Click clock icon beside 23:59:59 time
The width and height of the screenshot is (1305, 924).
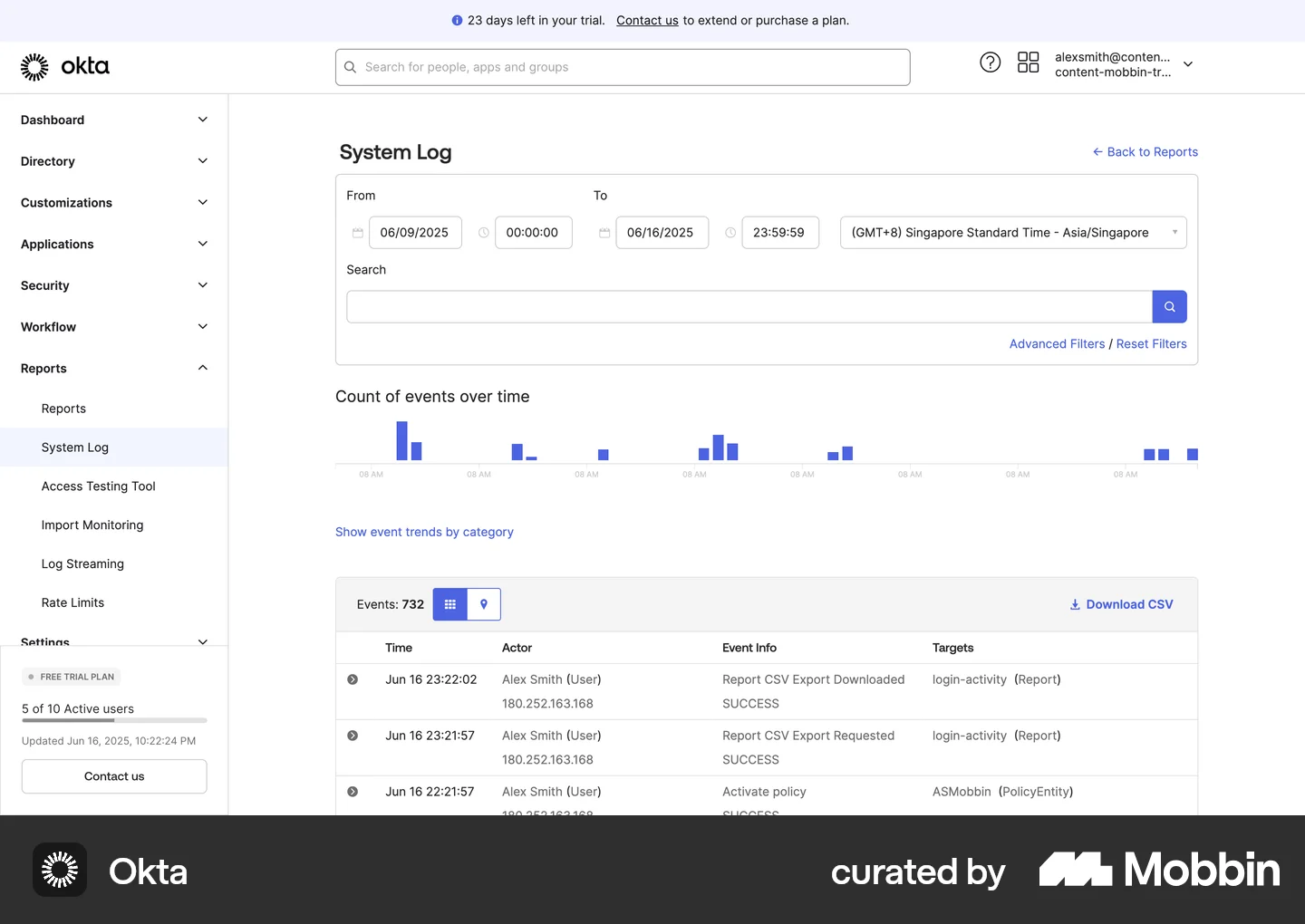[730, 233]
